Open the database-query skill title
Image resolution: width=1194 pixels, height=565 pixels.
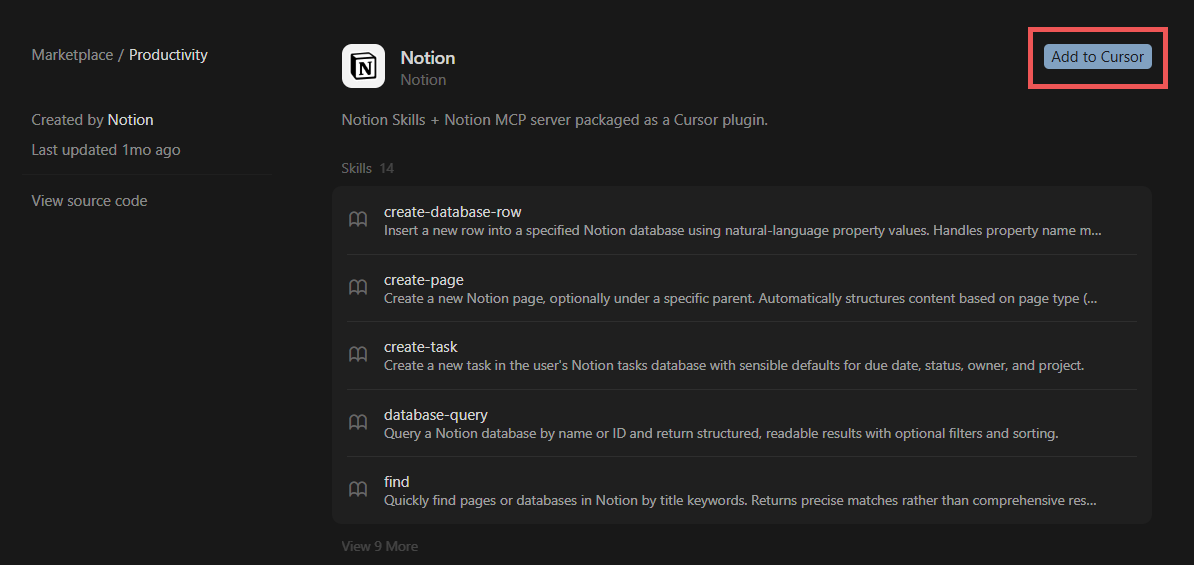pyautogui.click(x=435, y=414)
